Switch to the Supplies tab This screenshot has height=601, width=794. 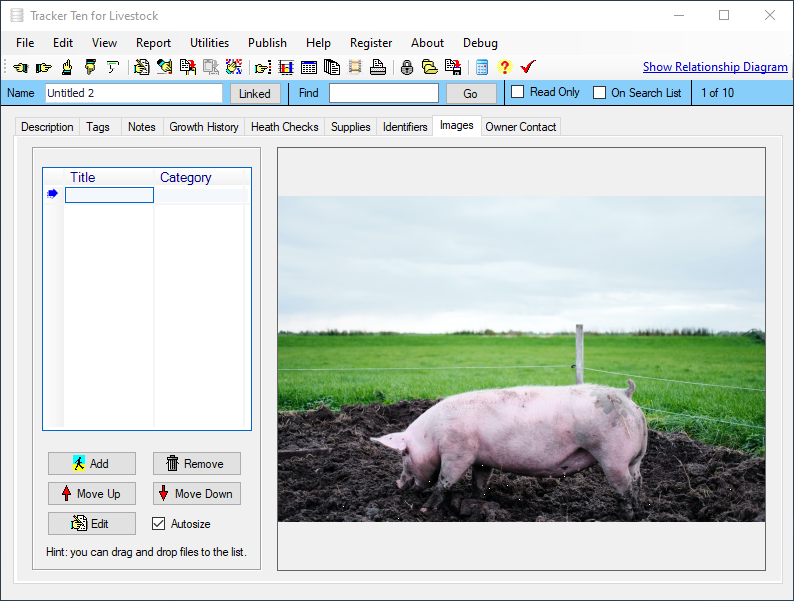pos(350,127)
